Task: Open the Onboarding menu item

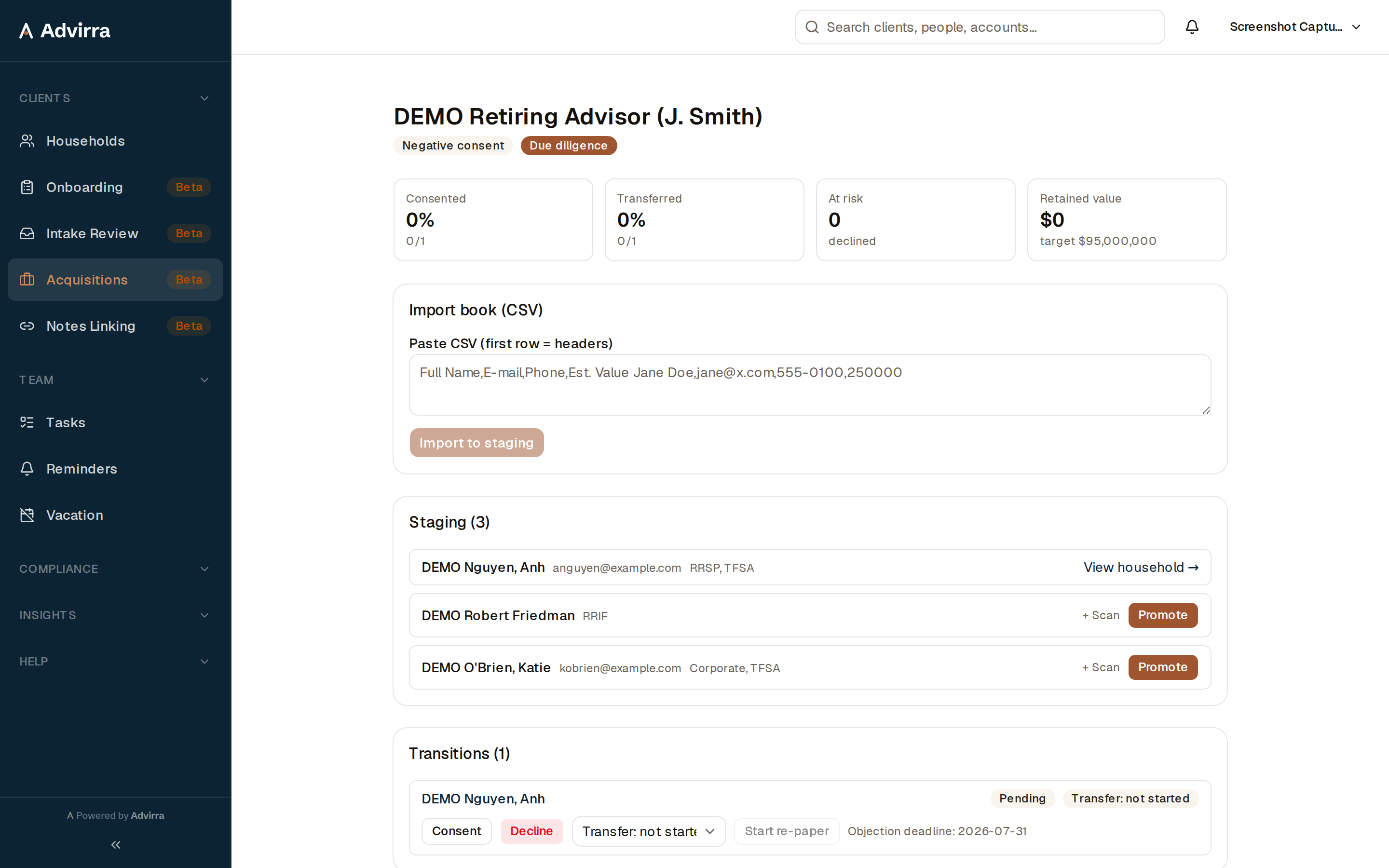Action: click(115, 187)
